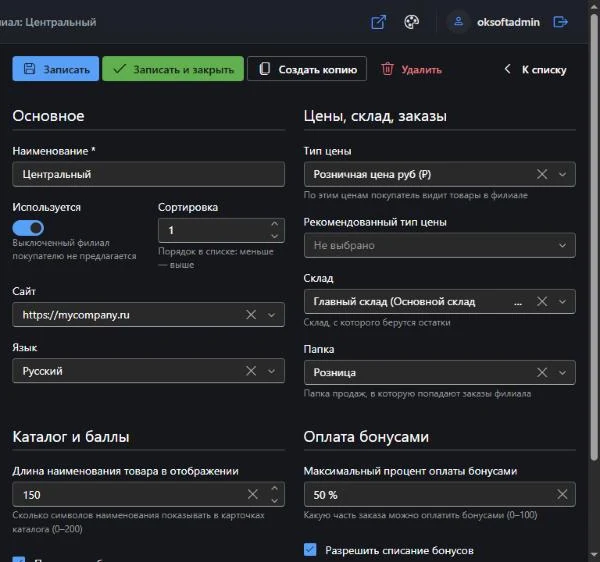Increase the Сортировка value

tap(274, 224)
